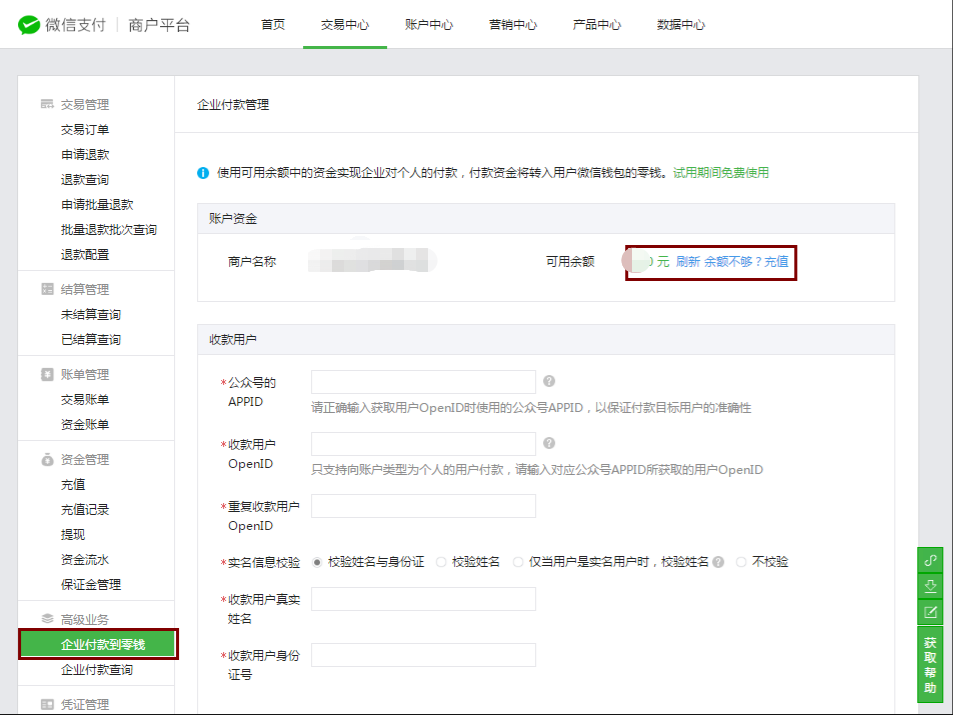The width and height of the screenshot is (953, 715).
Task: Click the 资金管理 money bag icon
Action: 47,459
